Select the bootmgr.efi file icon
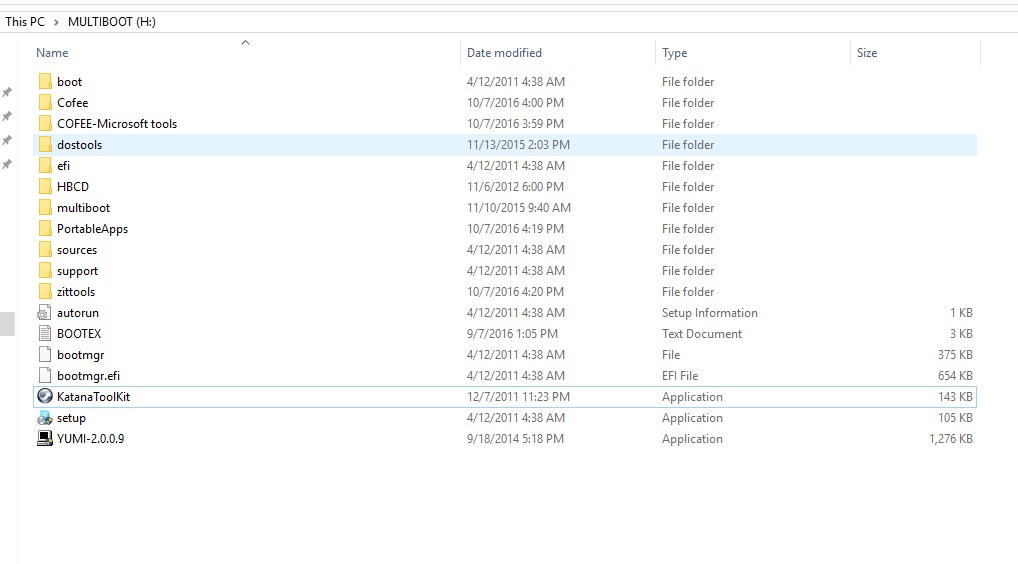Screen dimensions: 1018x564 pos(45,375)
